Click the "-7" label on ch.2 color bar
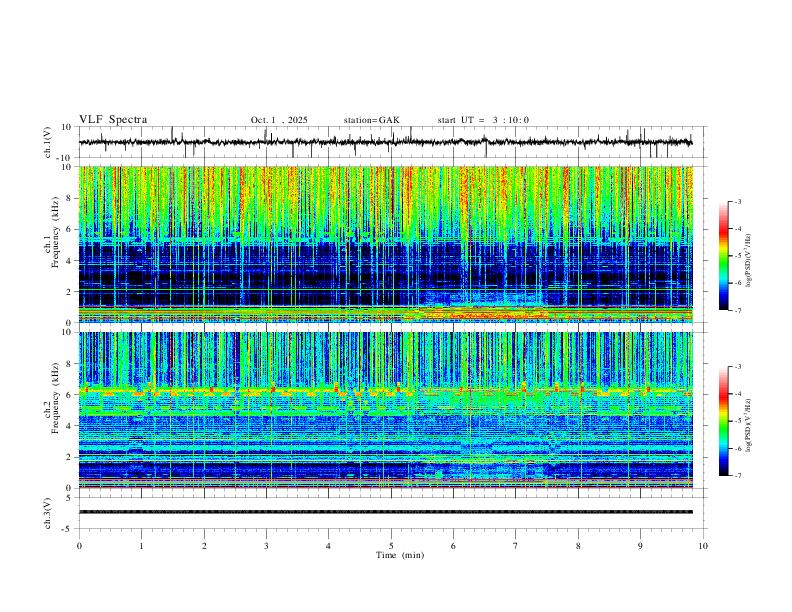792x612 pixels. point(738,475)
